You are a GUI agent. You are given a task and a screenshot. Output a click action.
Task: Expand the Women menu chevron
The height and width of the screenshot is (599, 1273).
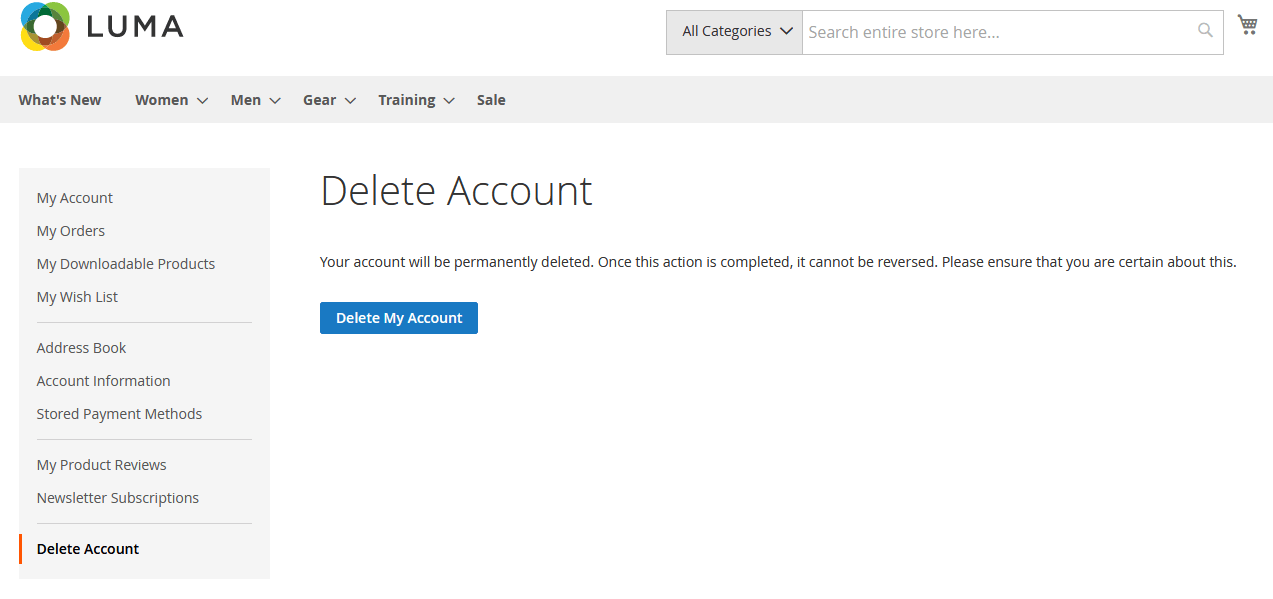tap(202, 100)
